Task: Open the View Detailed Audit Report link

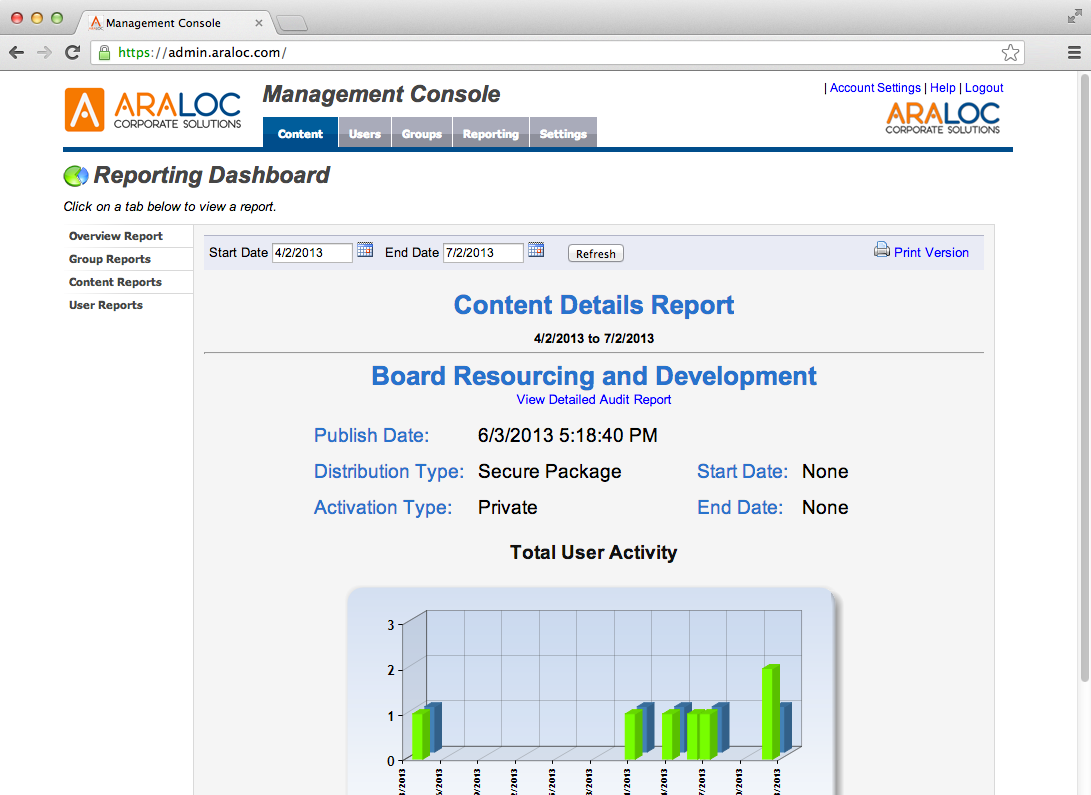Action: [x=593, y=399]
